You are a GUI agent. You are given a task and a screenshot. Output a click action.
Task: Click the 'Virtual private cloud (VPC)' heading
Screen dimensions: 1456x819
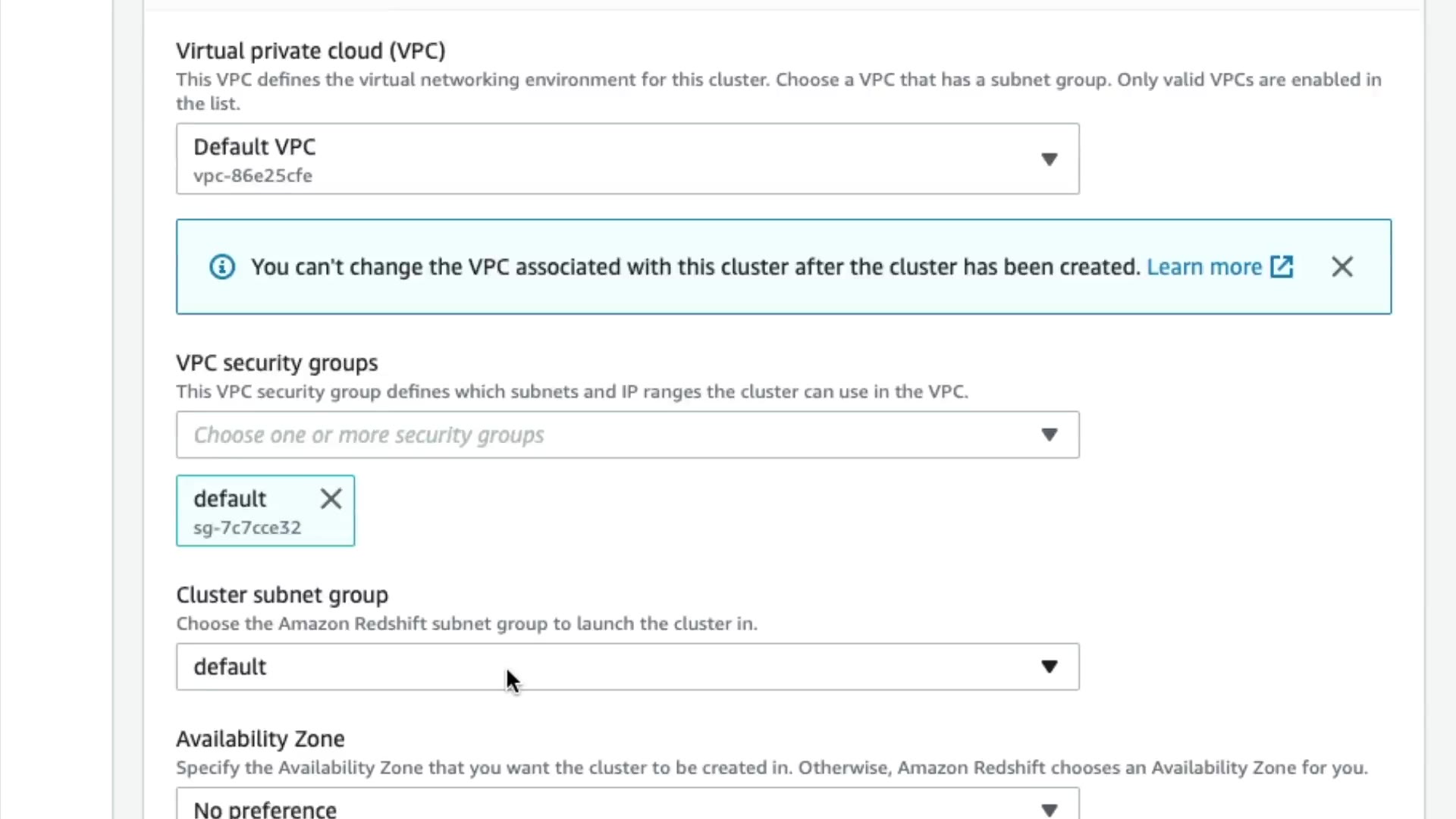click(x=310, y=51)
